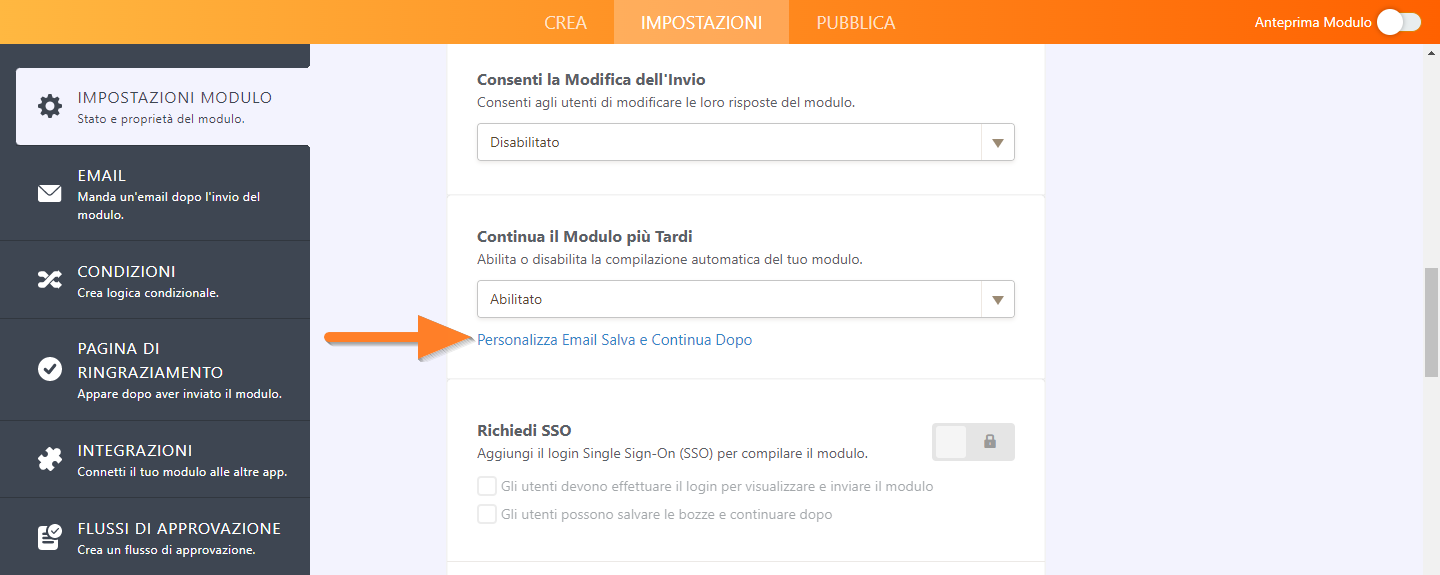1440x575 pixels.
Task: Click the Flussi di Approvazione icon
Action: [x=49, y=537]
